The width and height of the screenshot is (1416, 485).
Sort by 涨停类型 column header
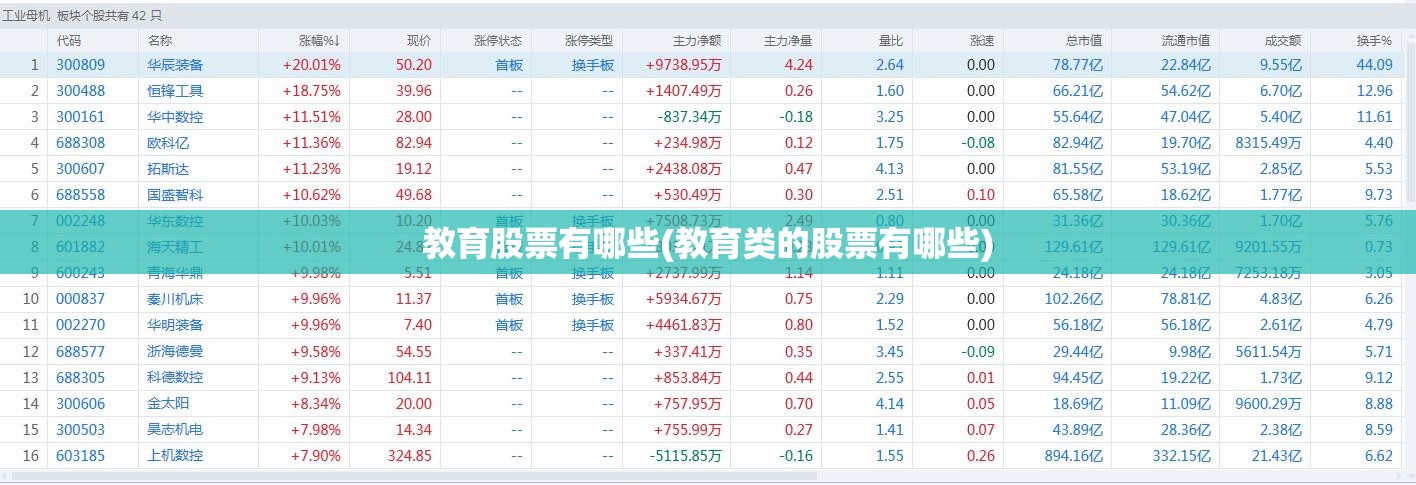click(589, 40)
